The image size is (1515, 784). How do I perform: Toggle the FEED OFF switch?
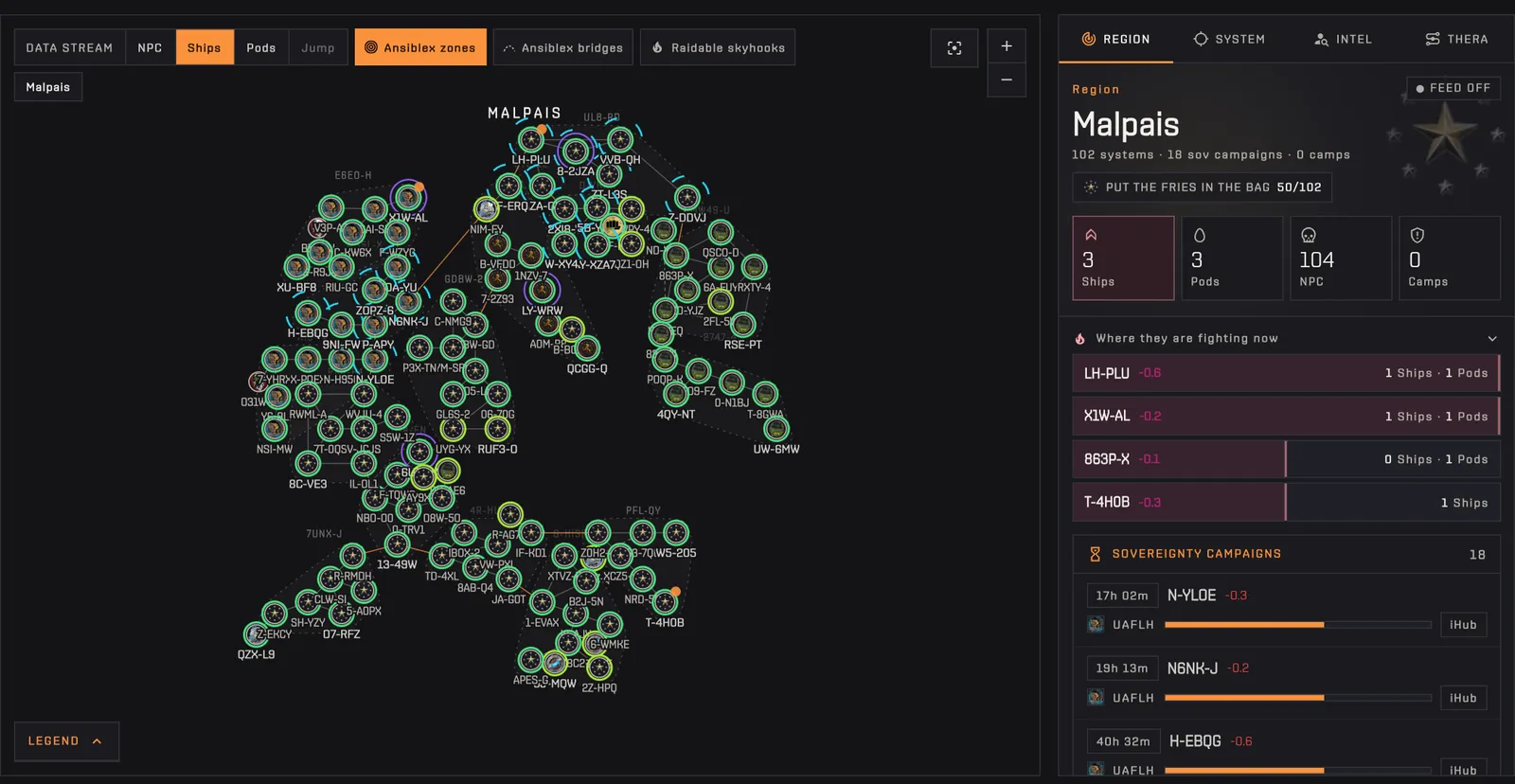1453,88
